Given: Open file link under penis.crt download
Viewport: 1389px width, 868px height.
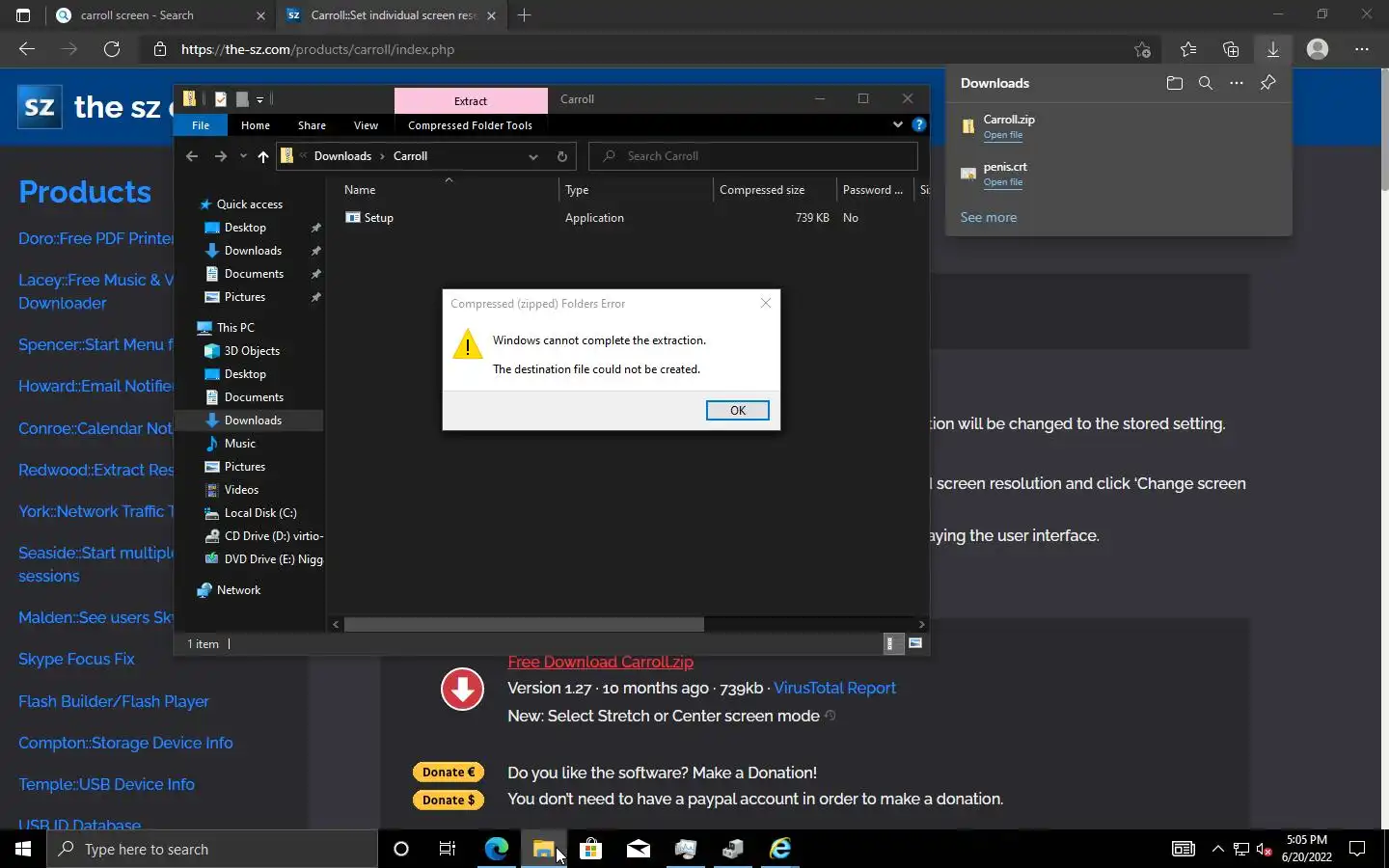Looking at the screenshot, I should click(x=1003, y=182).
